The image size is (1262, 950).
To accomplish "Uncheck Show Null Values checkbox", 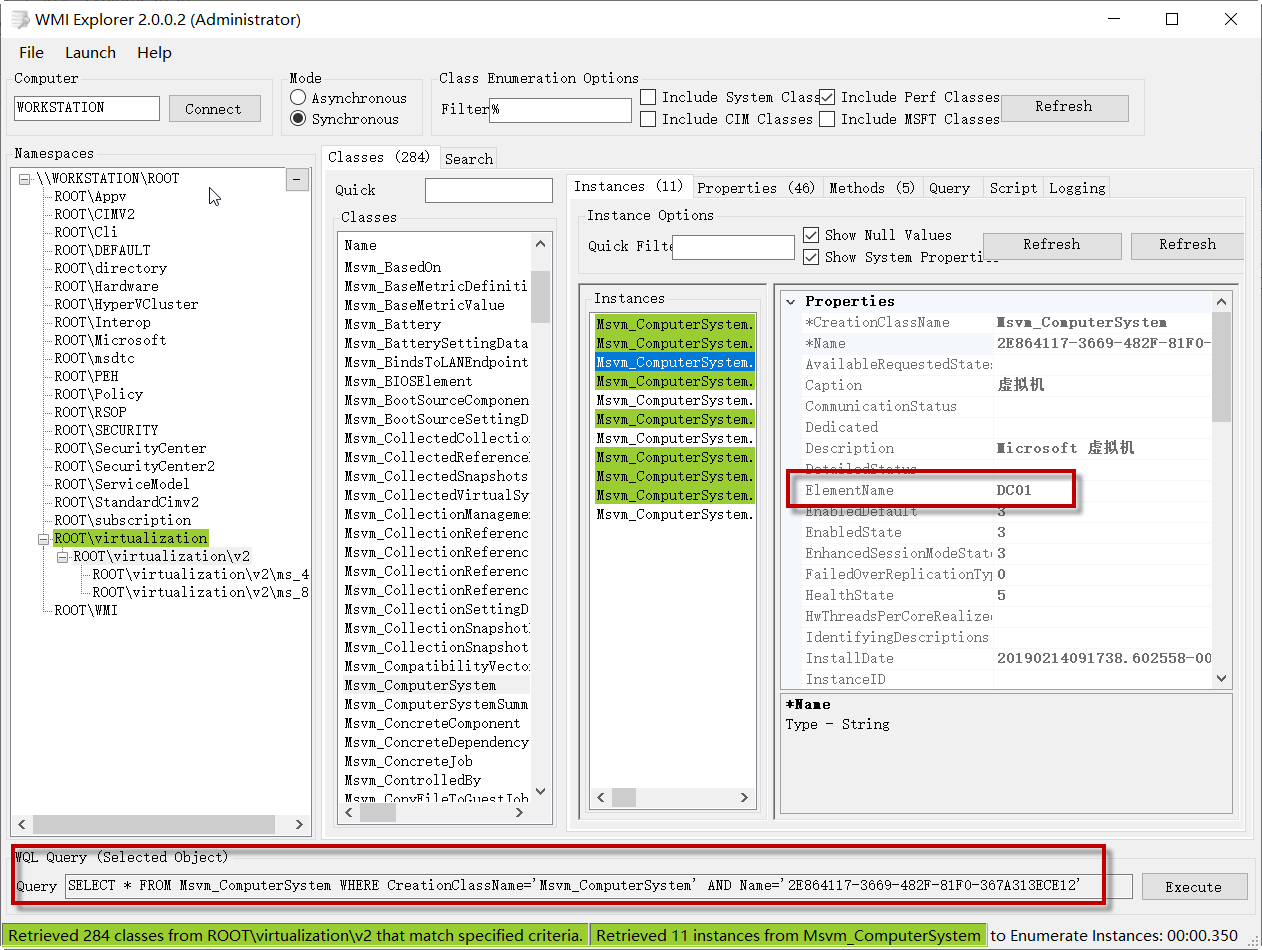I will tap(811, 235).
